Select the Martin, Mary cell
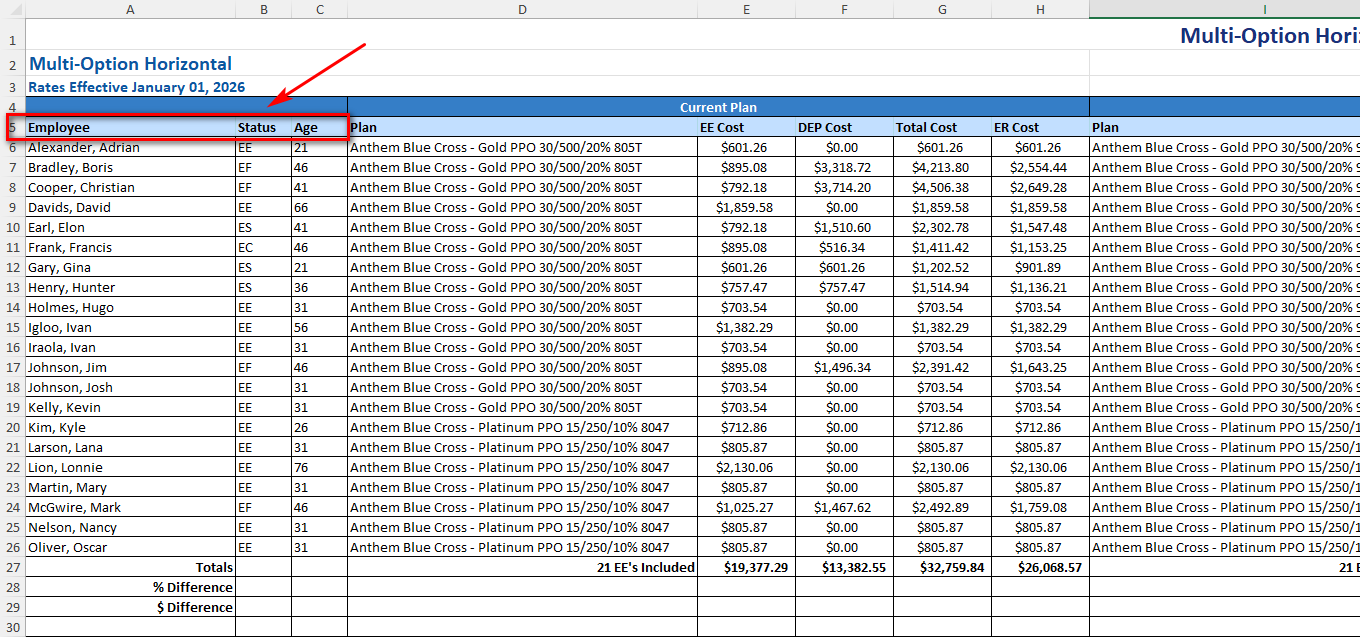Viewport: 1360px width, 637px height. click(x=130, y=487)
